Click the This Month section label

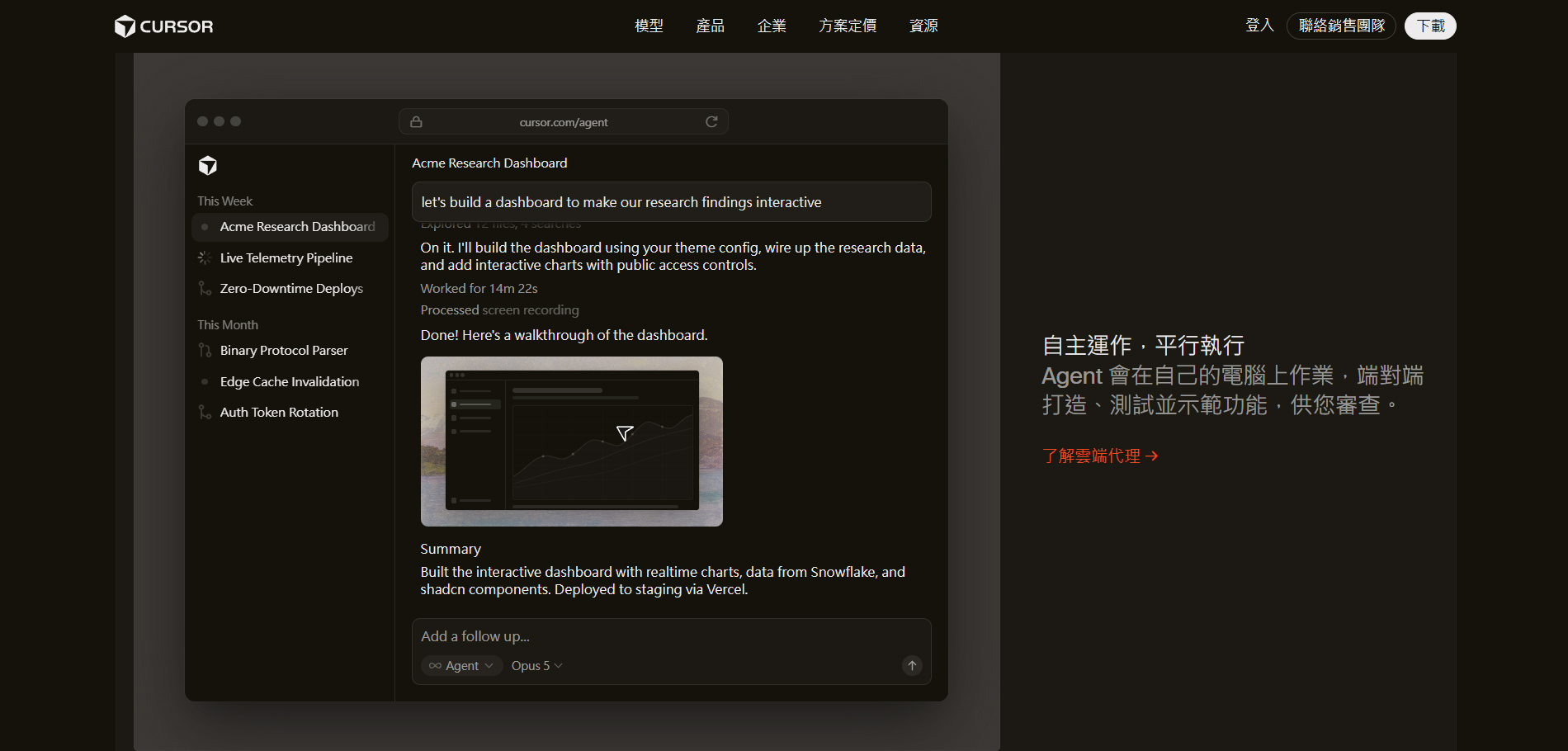[228, 325]
